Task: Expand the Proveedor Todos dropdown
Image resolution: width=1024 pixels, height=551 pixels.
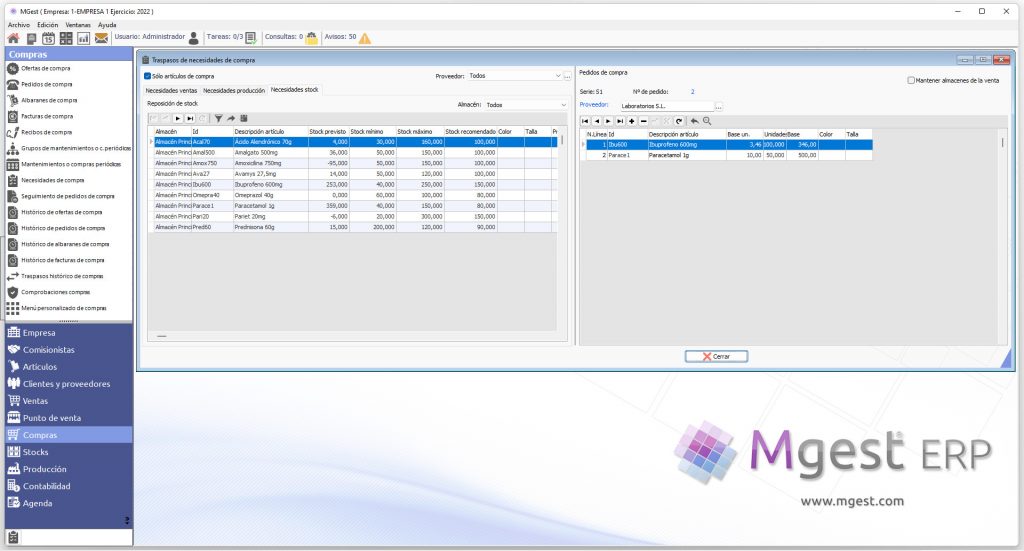Action: 558,76
